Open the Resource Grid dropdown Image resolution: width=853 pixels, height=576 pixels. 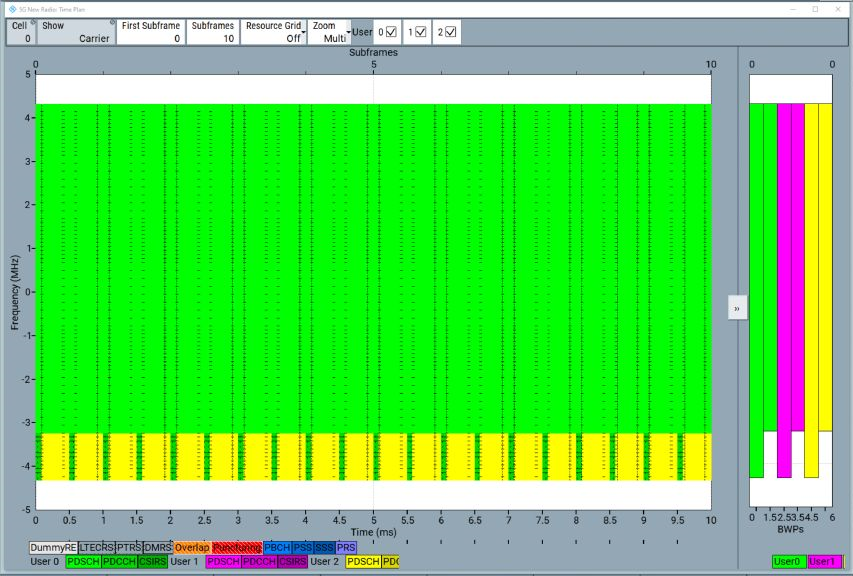click(x=274, y=32)
